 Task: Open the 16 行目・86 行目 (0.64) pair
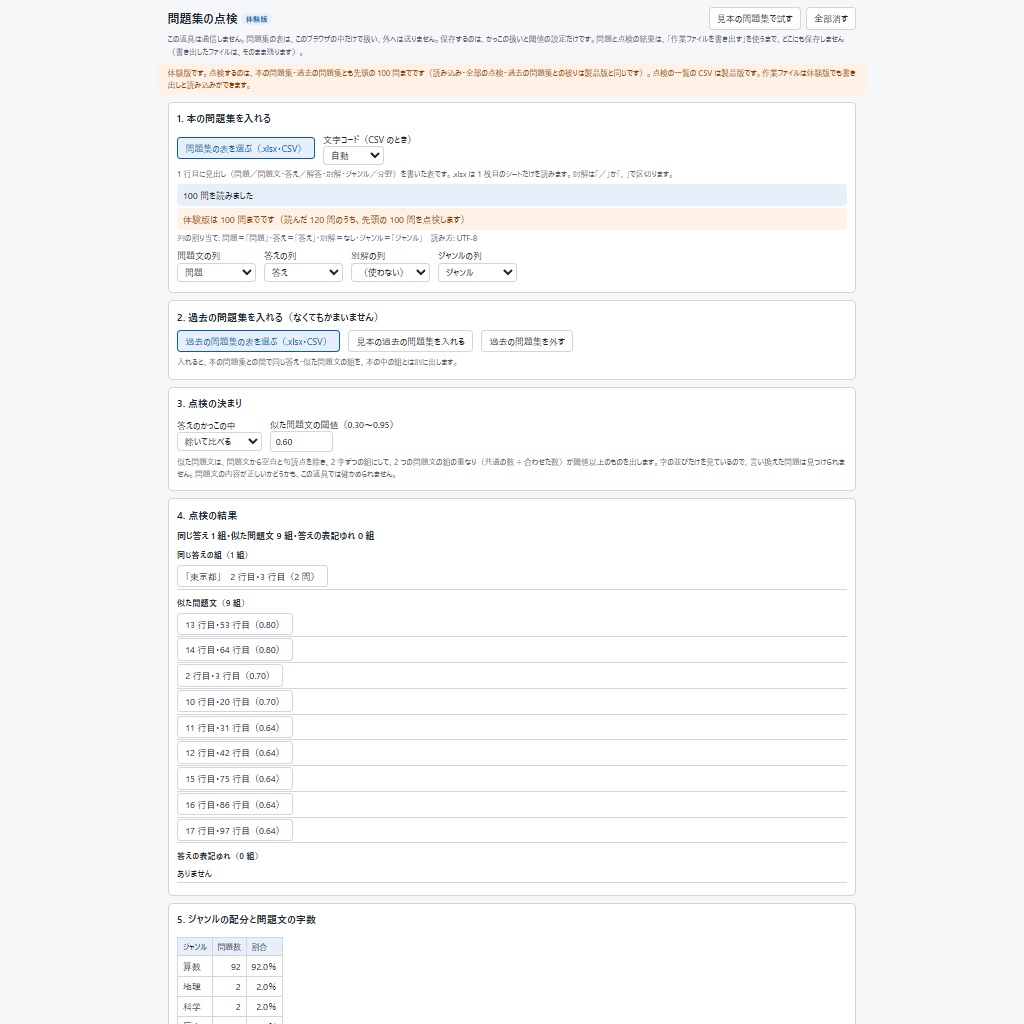[234, 805]
